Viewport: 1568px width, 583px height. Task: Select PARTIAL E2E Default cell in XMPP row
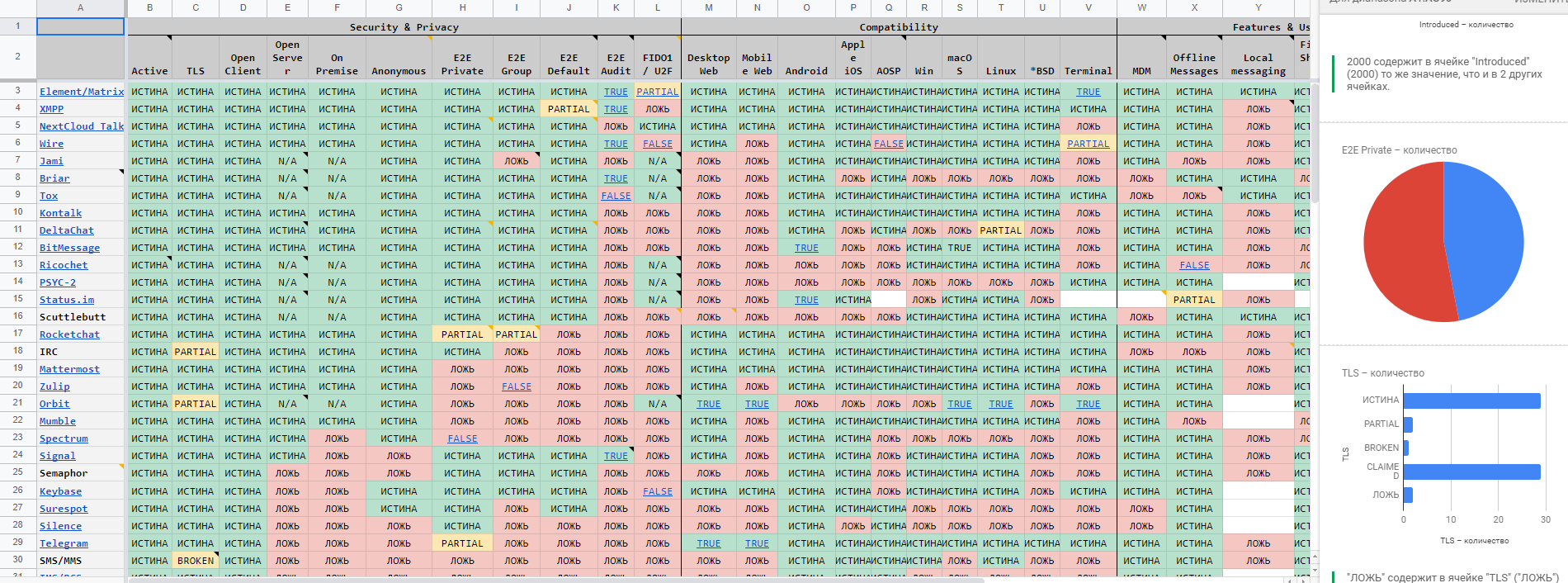tap(569, 109)
